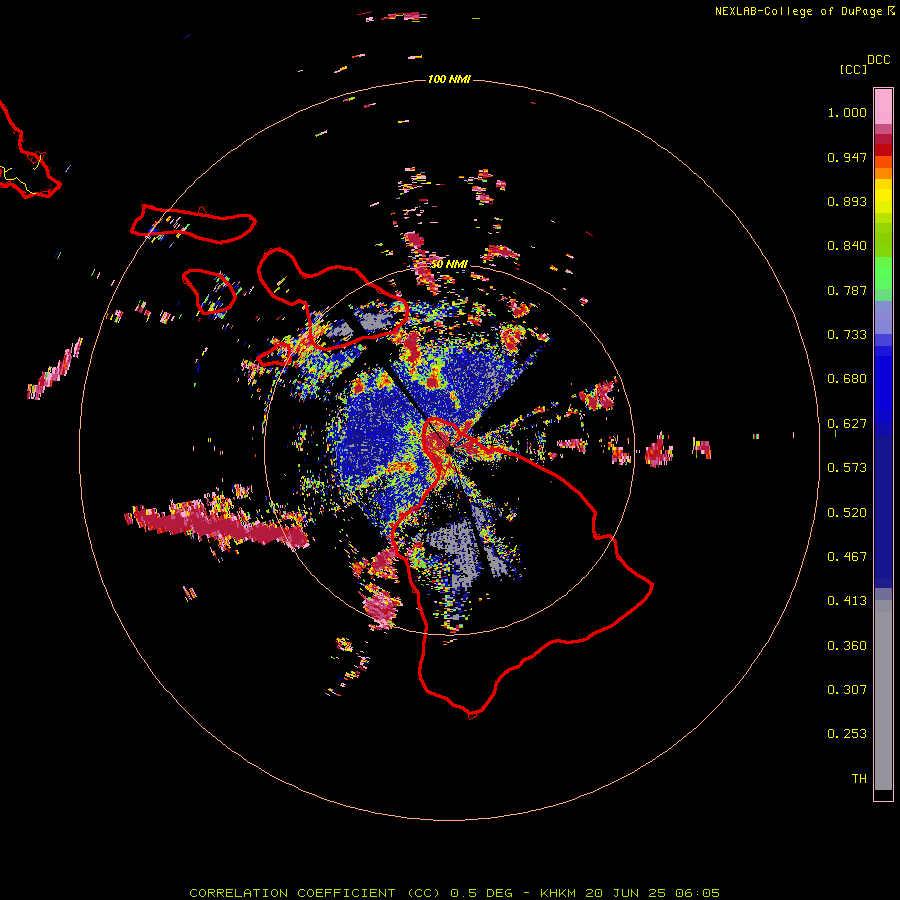Viewport: 900px width, 900px height.
Task: Click the 0.467 legend value
Action: tap(847, 557)
